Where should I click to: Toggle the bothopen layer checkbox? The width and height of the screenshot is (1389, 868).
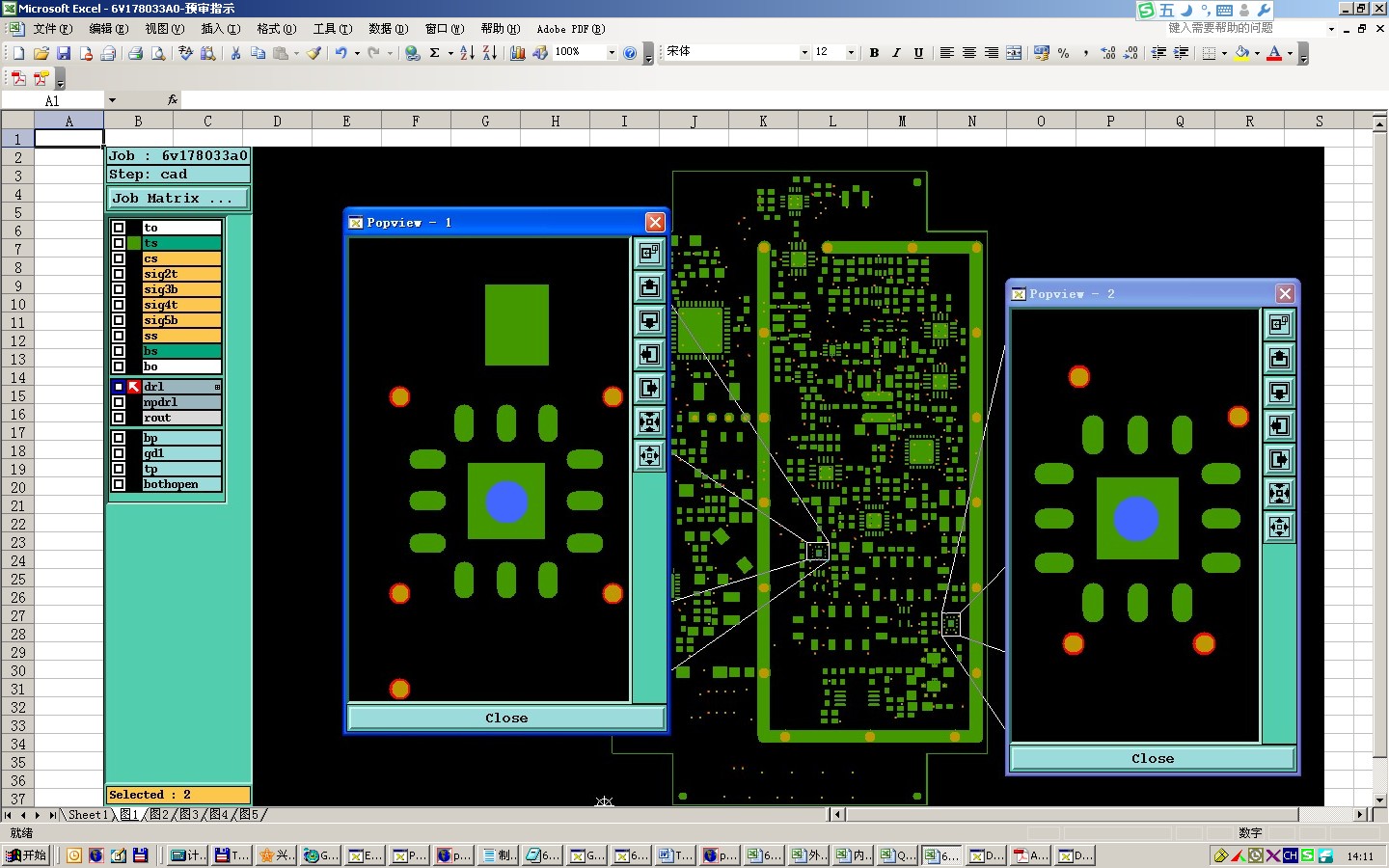pyautogui.click(x=119, y=484)
